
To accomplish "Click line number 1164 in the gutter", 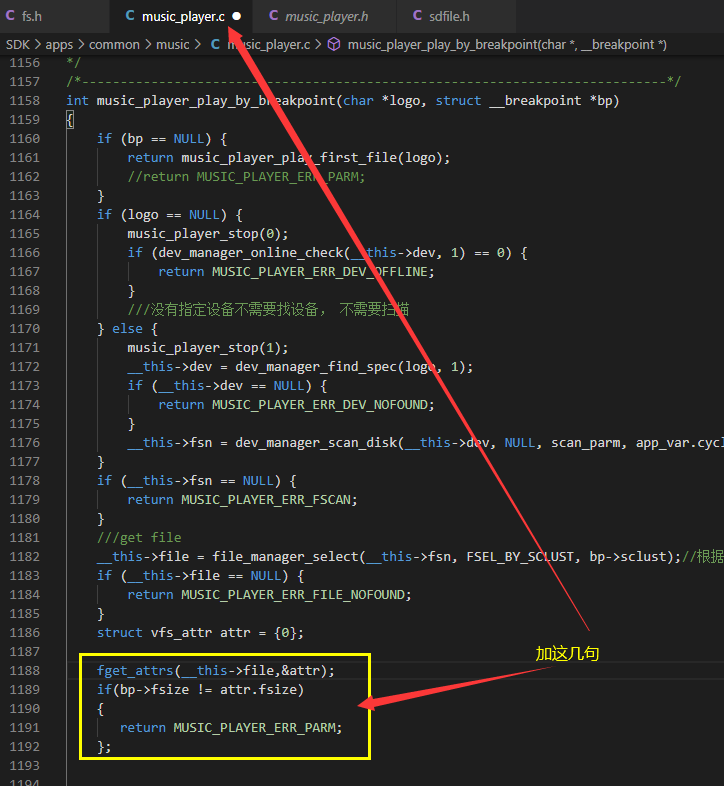I will pos(25,215).
